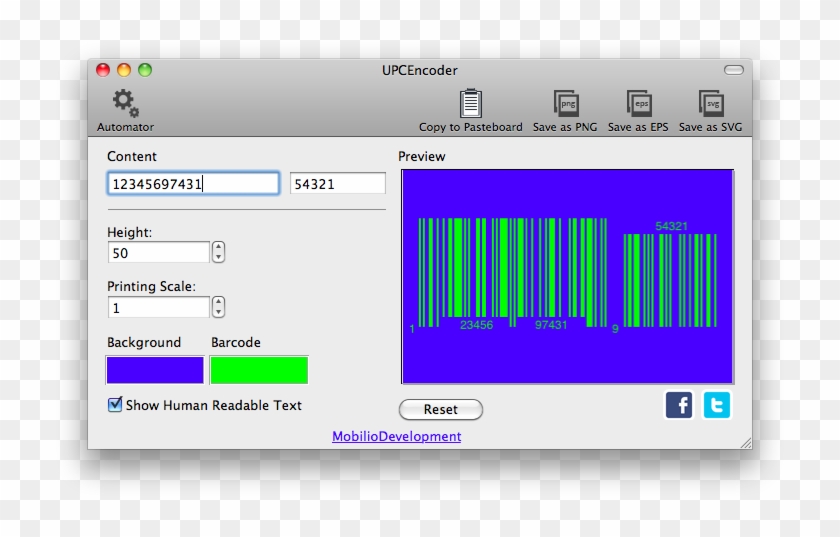This screenshot has height=537, width=840.
Task: Click into the Height value field
Action: pyautogui.click(x=159, y=252)
